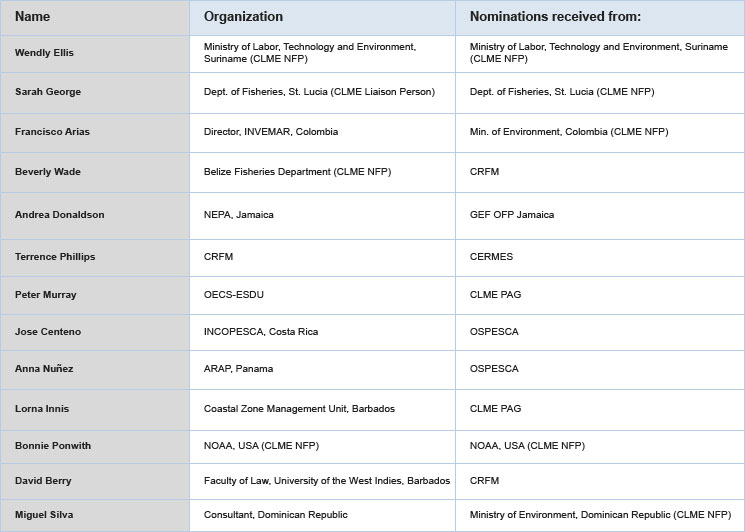Select the 'Coastal Zone Management Unit, Barbados' cell
Screen dimensions: 745x532
[x=298, y=409]
